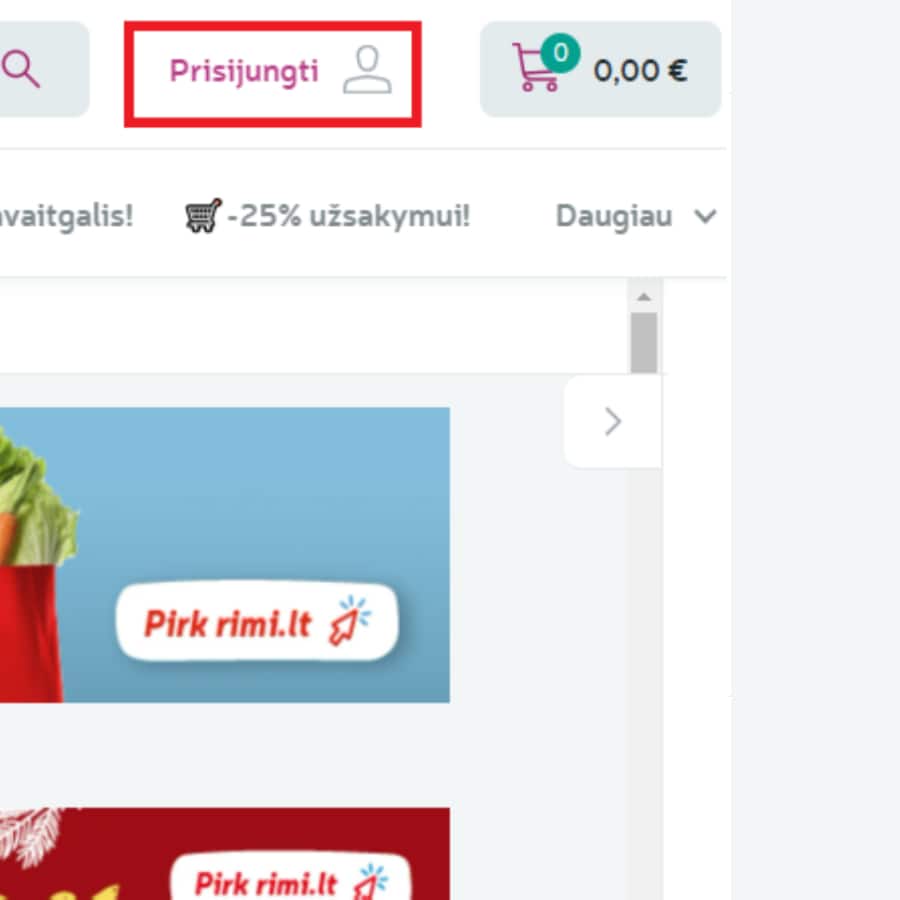Screen dimensions: 900x900
Task: Click the cursor icon on blue banner button
Action: 350,622
